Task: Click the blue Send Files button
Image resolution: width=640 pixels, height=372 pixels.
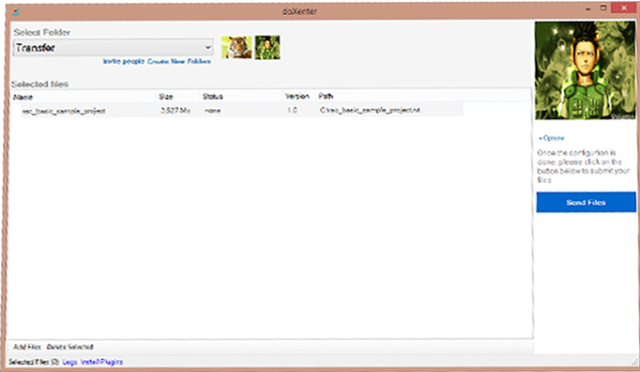Action: click(586, 202)
